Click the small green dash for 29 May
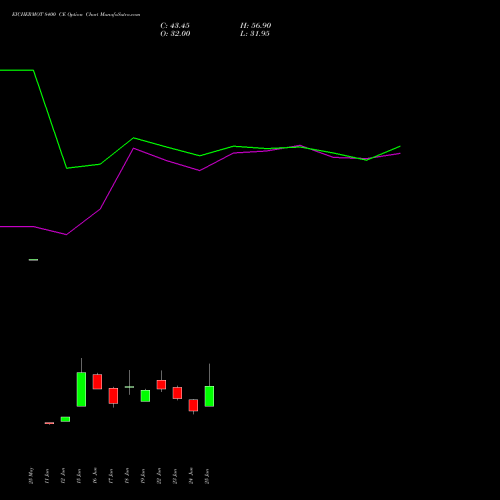 coord(33,260)
